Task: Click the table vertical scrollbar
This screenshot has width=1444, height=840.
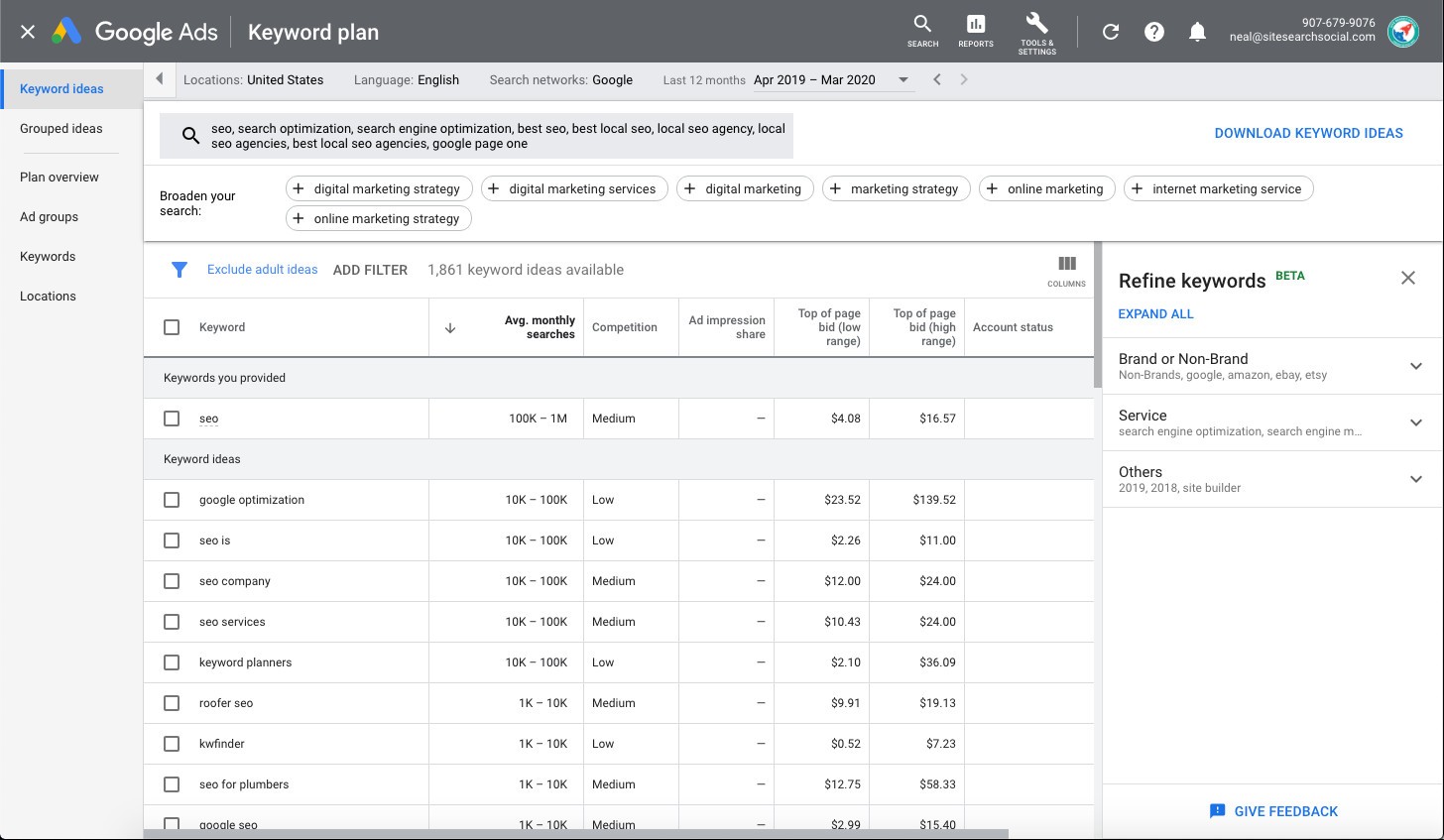Action: click(1098, 315)
